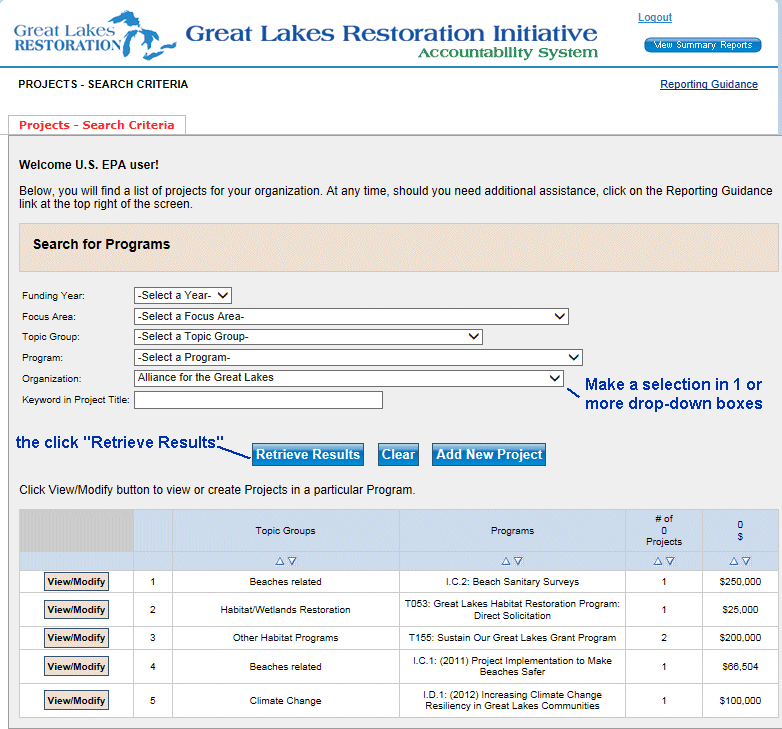Select the Projects - Search Criteria tab

point(97,125)
